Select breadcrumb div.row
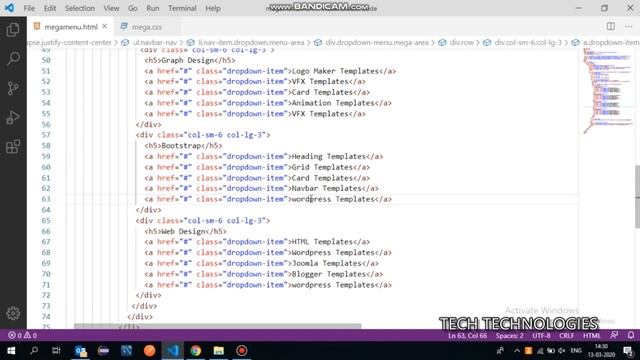640x360 pixels. (462, 42)
